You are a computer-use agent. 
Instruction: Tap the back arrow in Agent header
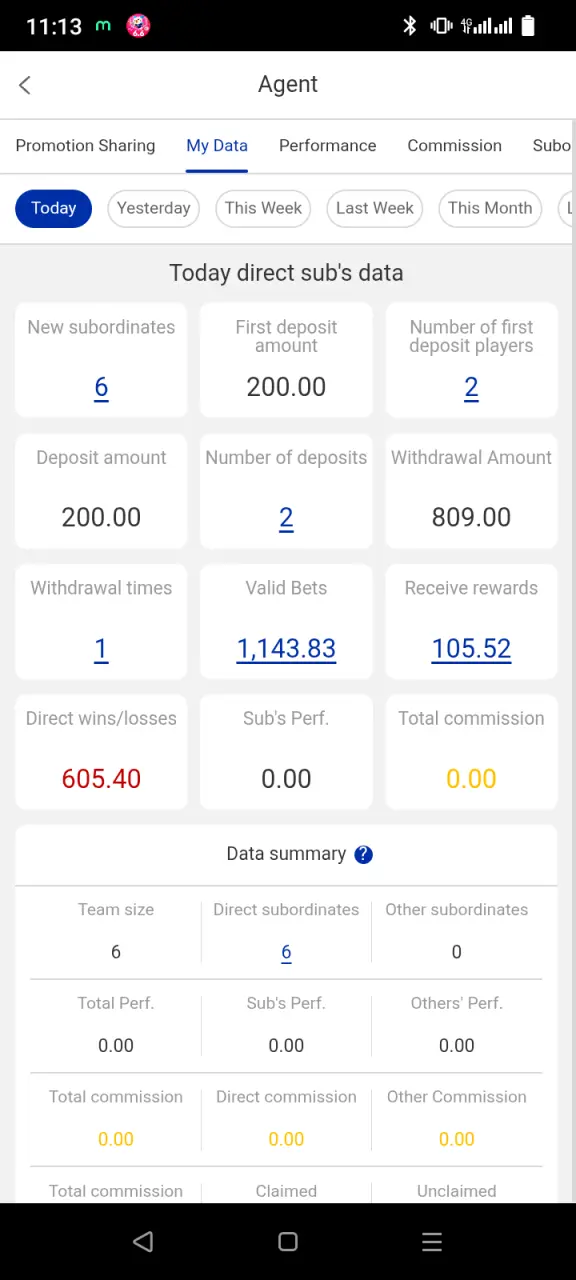(x=25, y=85)
